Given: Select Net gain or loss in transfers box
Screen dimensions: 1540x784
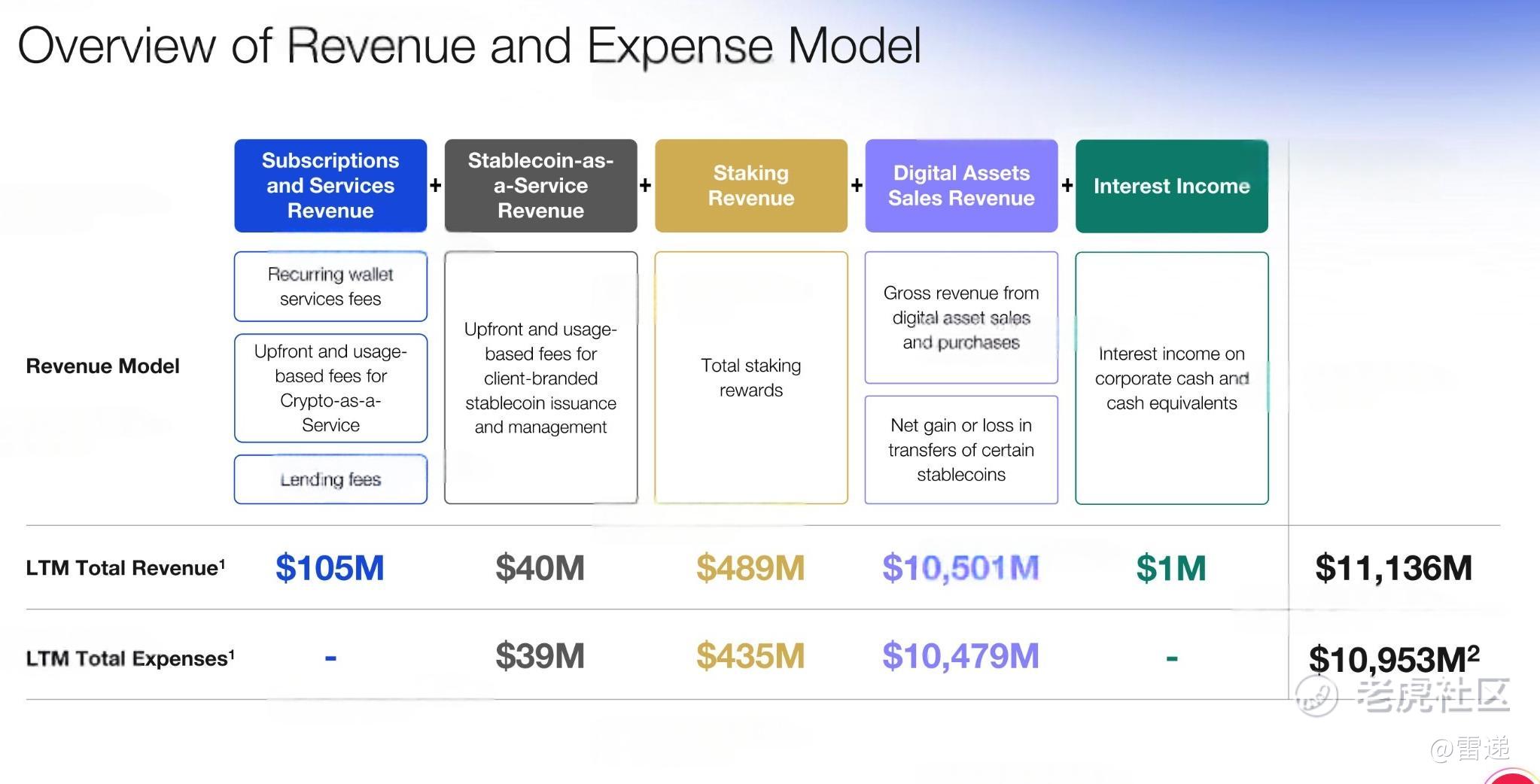Looking at the screenshot, I should pyautogui.click(x=961, y=450).
